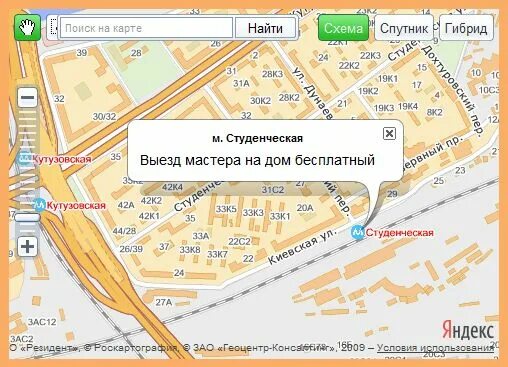Click building number 42А label
The height and width of the screenshot is (367, 508).
[x=126, y=205]
